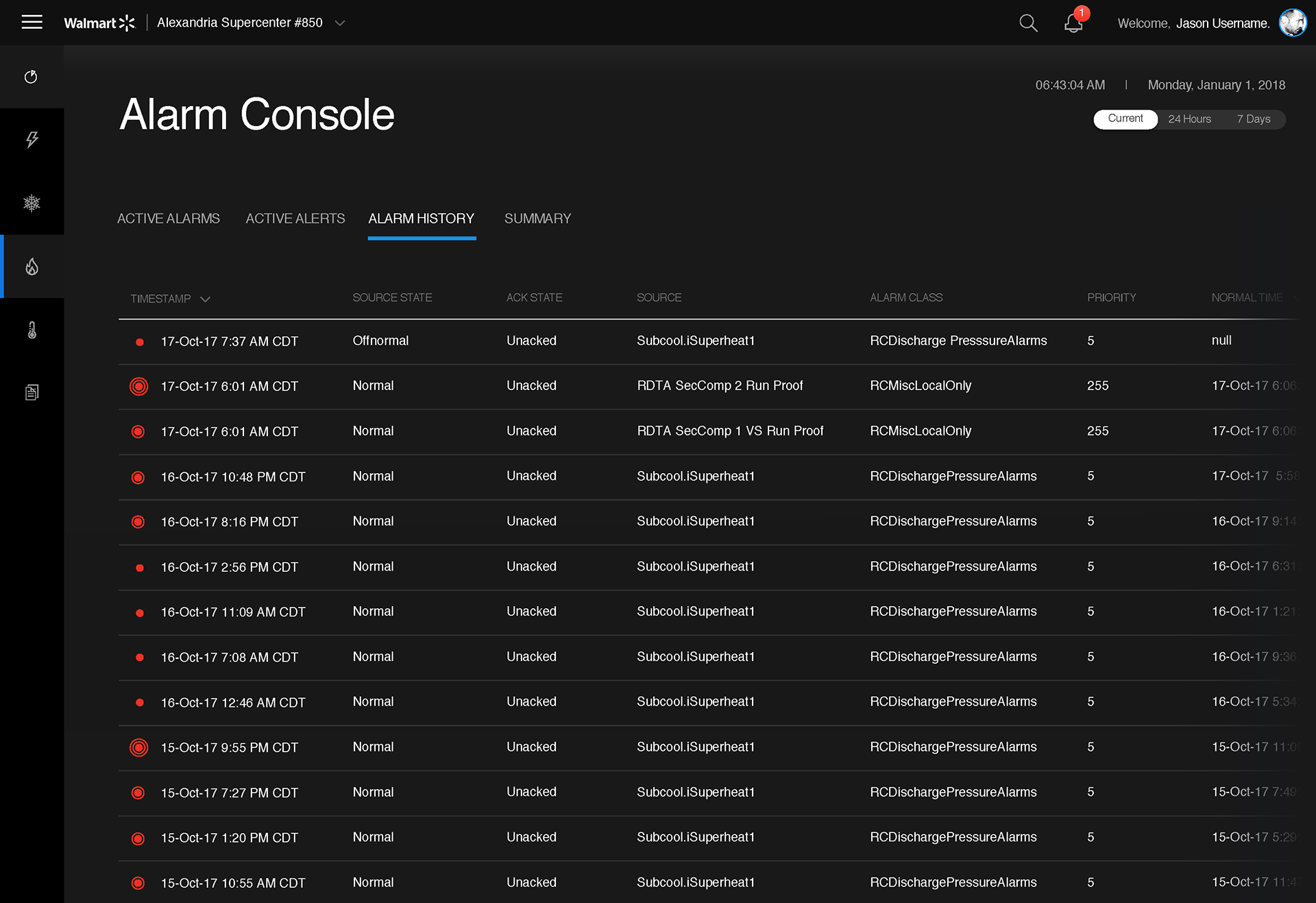
Task: Click the user avatar
Action: point(1293,23)
